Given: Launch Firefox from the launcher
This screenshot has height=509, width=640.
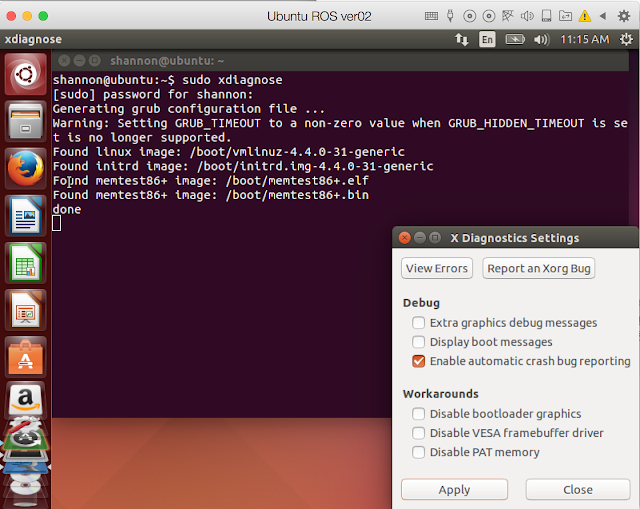Looking at the screenshot, I should click(25, 169).
